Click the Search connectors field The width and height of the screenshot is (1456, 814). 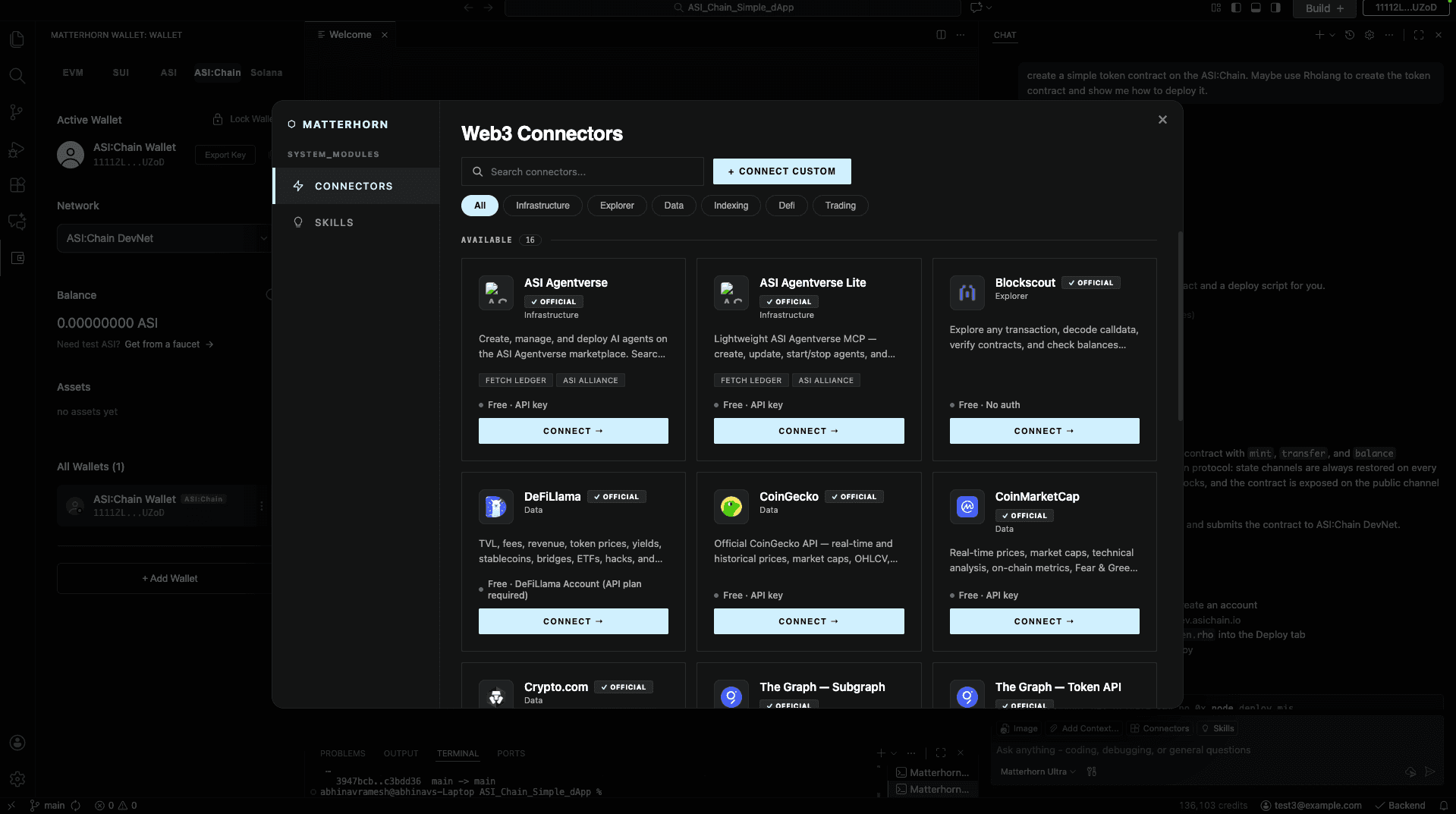pos(582,171)
